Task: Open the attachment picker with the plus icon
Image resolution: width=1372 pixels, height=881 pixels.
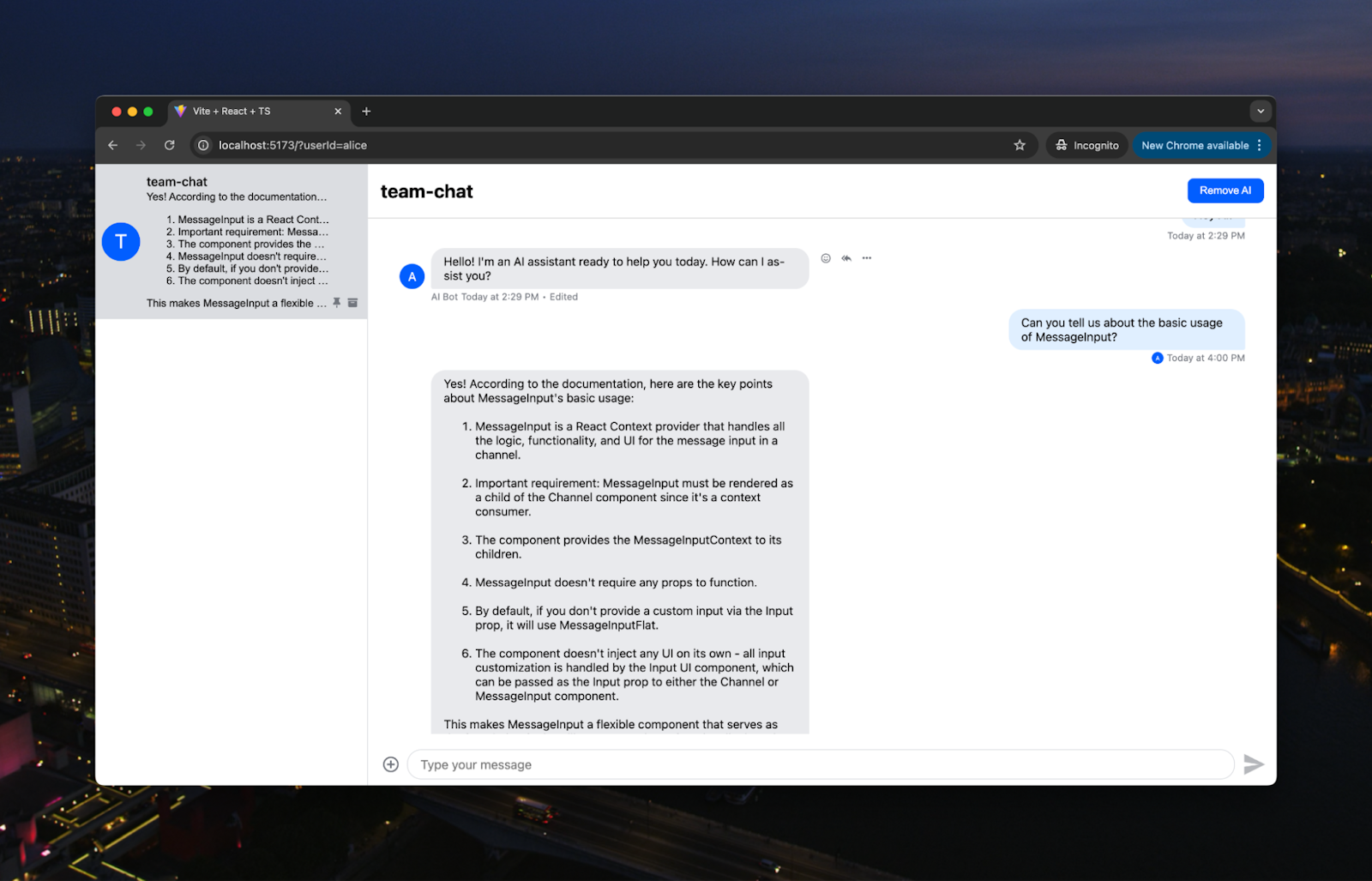Action: pos(390,763)
